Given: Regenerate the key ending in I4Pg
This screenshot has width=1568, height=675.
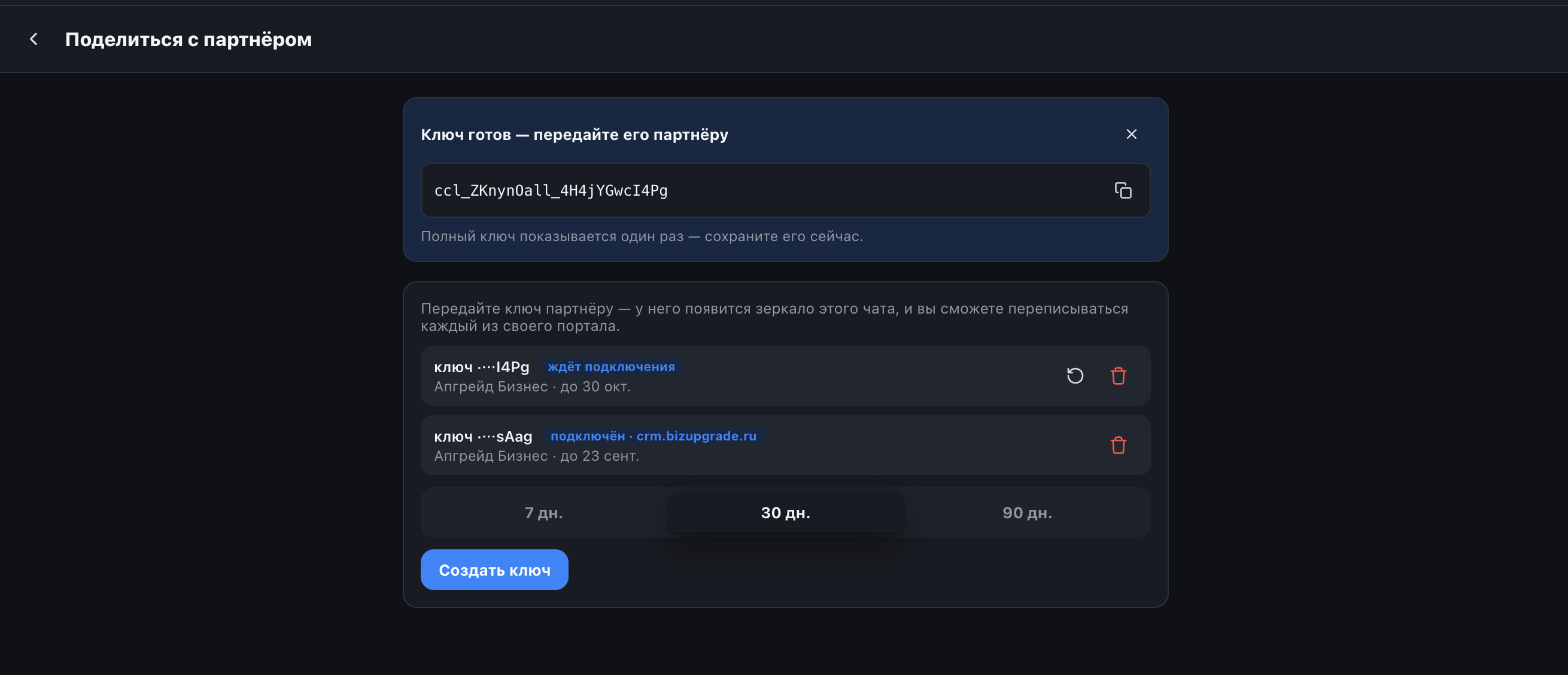Looking at the screenshot, I should pyautogui.click(x=1075, y=376).
